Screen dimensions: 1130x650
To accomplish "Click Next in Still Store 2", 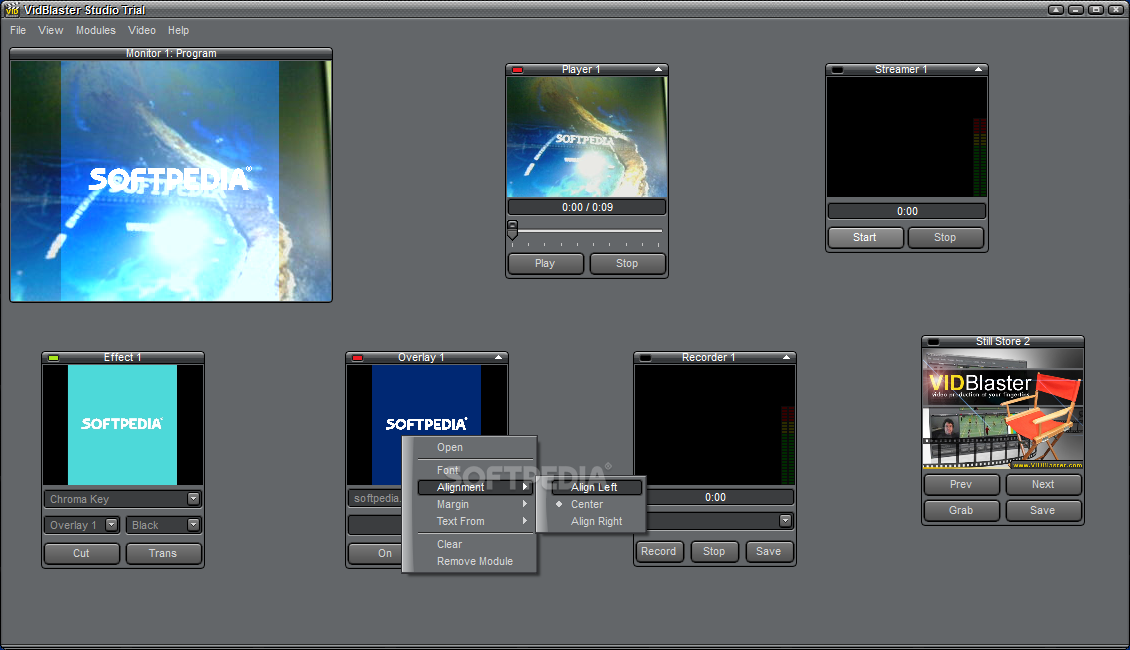I will point(1044,484).
